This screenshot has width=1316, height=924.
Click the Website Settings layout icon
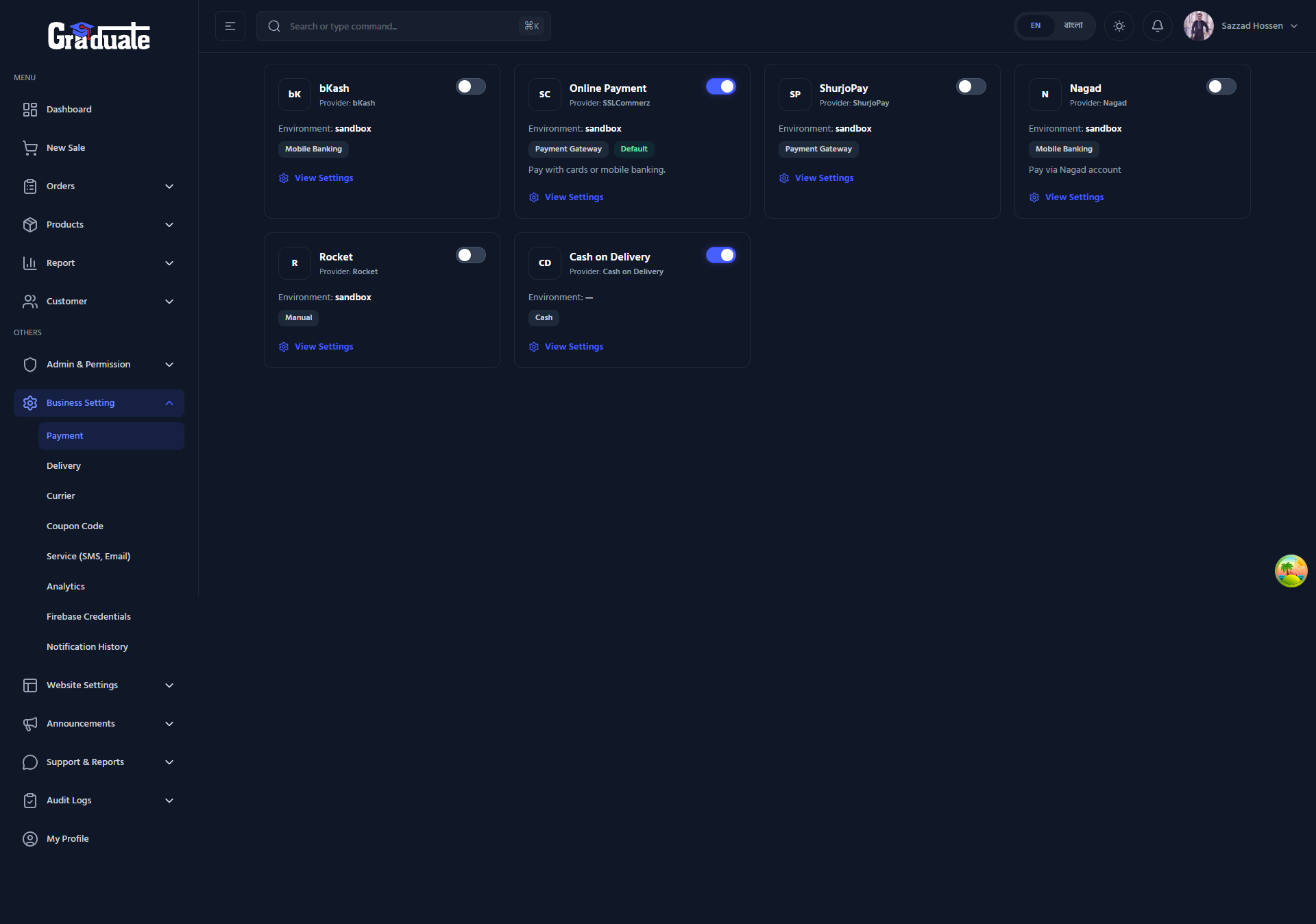tap(30, 685)
